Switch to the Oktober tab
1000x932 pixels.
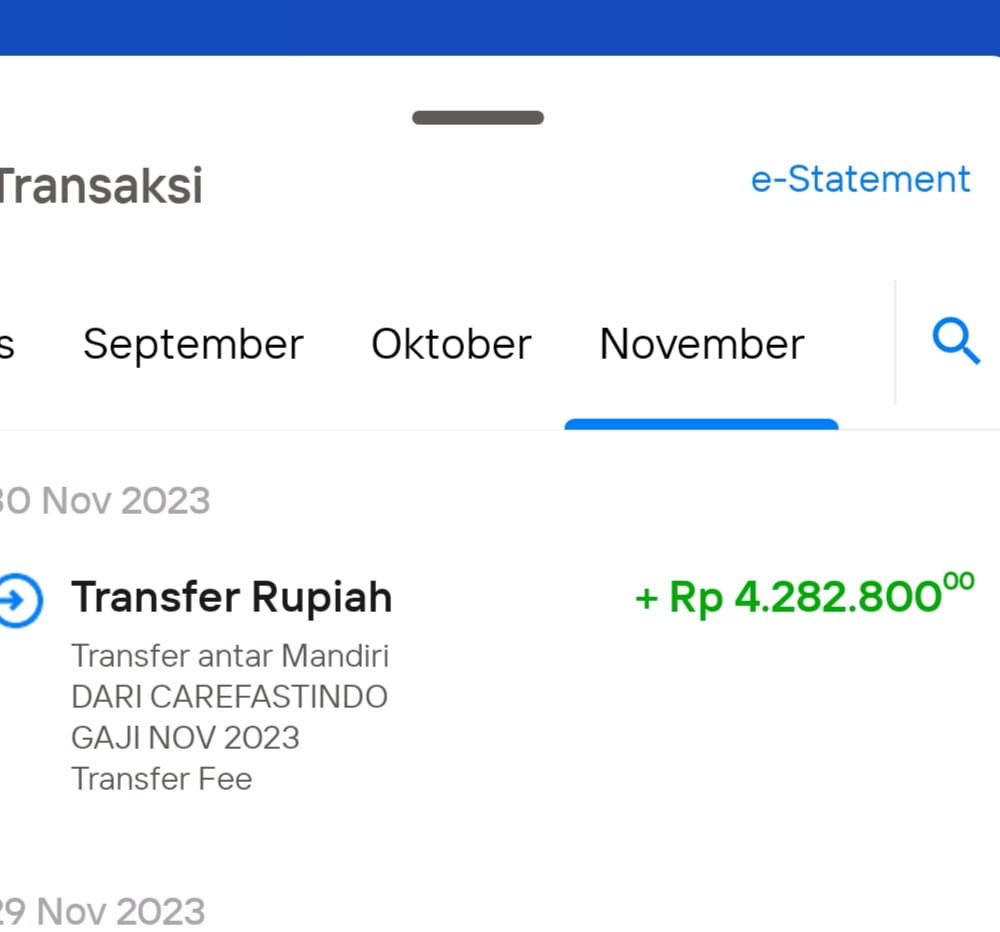pyautogui.click(x=451, y=344)
